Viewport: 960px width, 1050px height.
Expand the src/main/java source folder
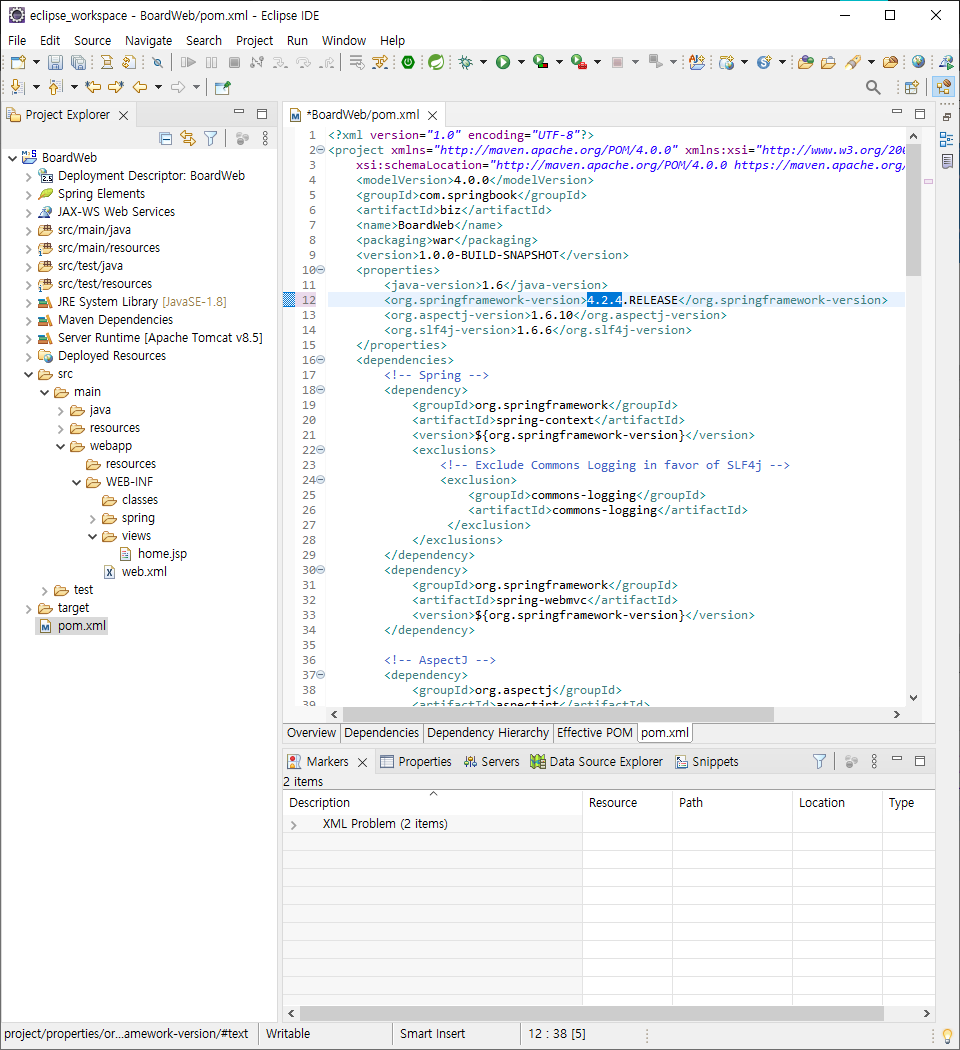point(28,230)
